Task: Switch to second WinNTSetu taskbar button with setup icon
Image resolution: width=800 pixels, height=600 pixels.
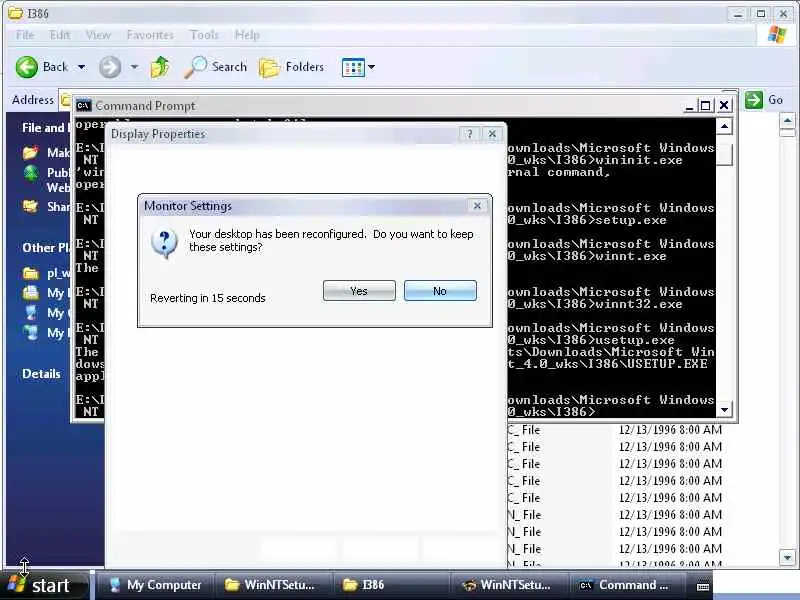Action: pyautogui.click(x=509, y=585)
